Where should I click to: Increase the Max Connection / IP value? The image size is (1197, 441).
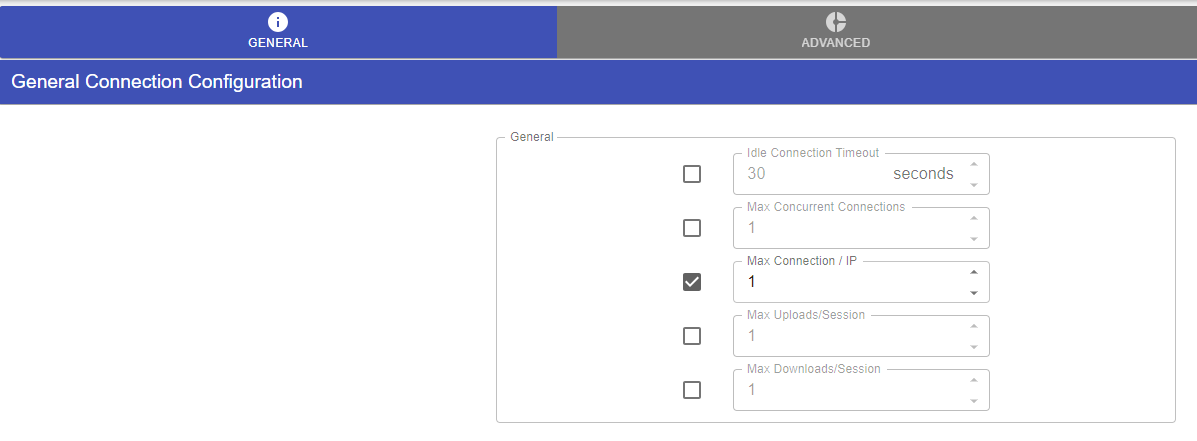point(973,272)
